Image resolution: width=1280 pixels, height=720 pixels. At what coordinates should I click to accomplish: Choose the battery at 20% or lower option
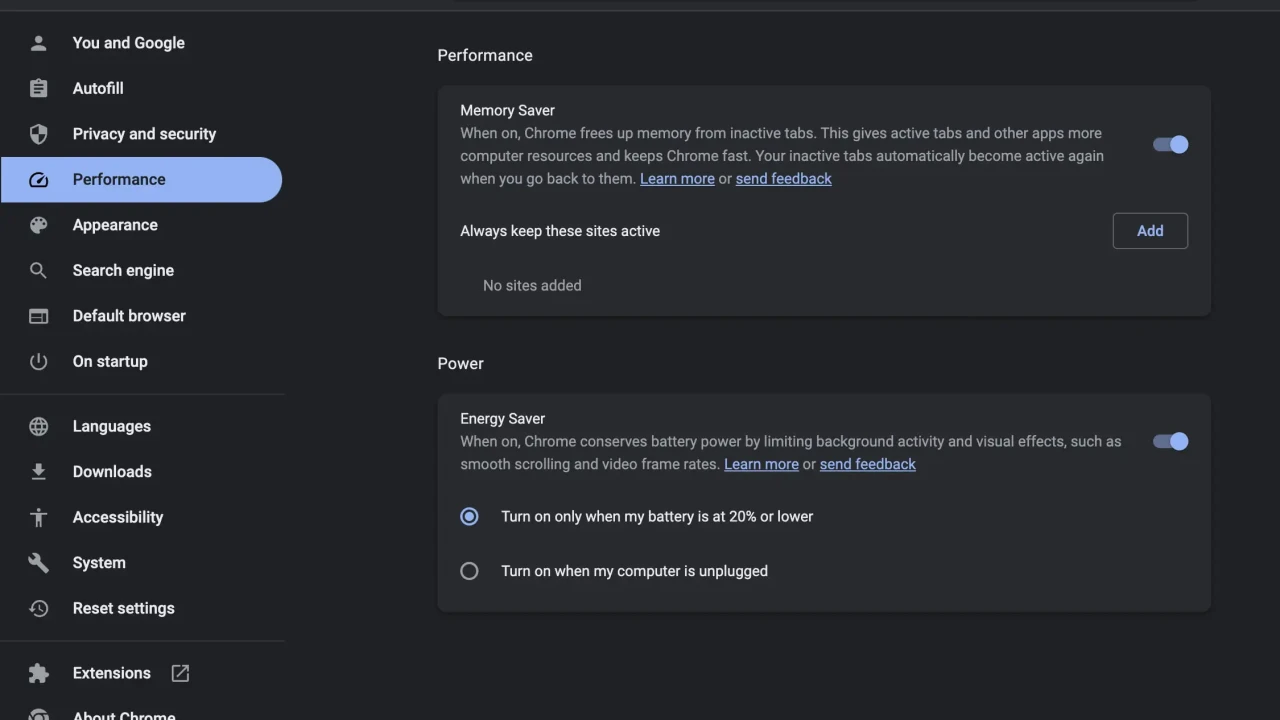[469, 517]
